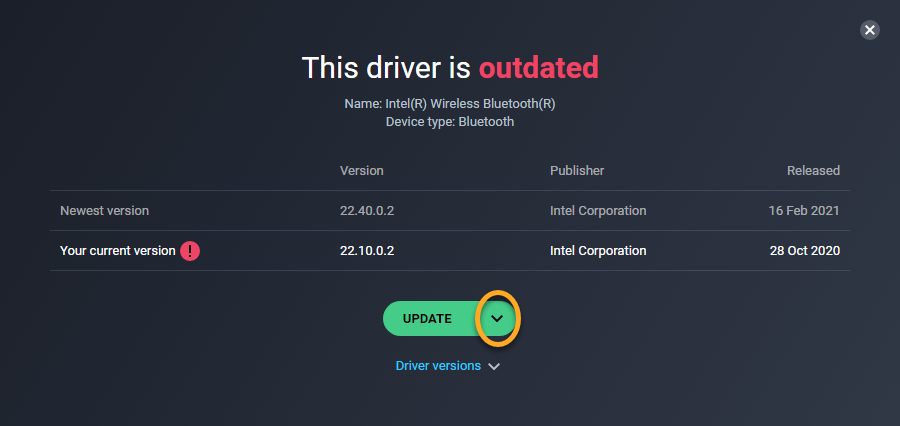Click the Publisher column header
Screen dimensions: 900x426
(x=577, y=171)
